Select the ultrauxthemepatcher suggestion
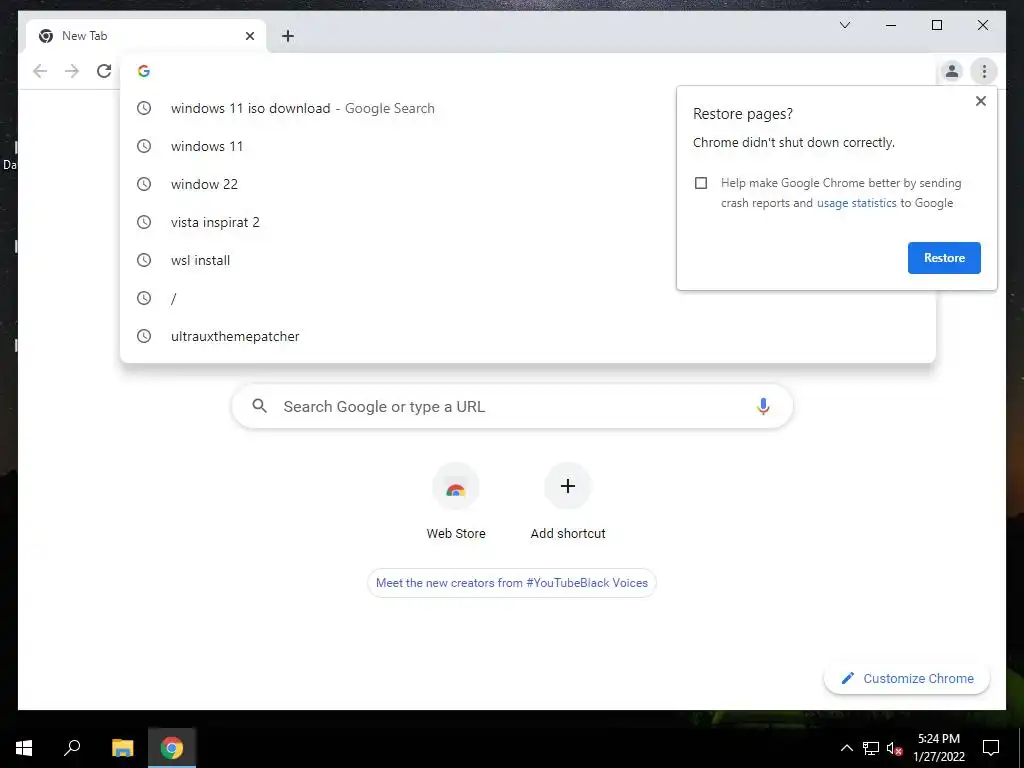Image resolution: width=1024 pixels, height=768 pixels. click(528, 336)
